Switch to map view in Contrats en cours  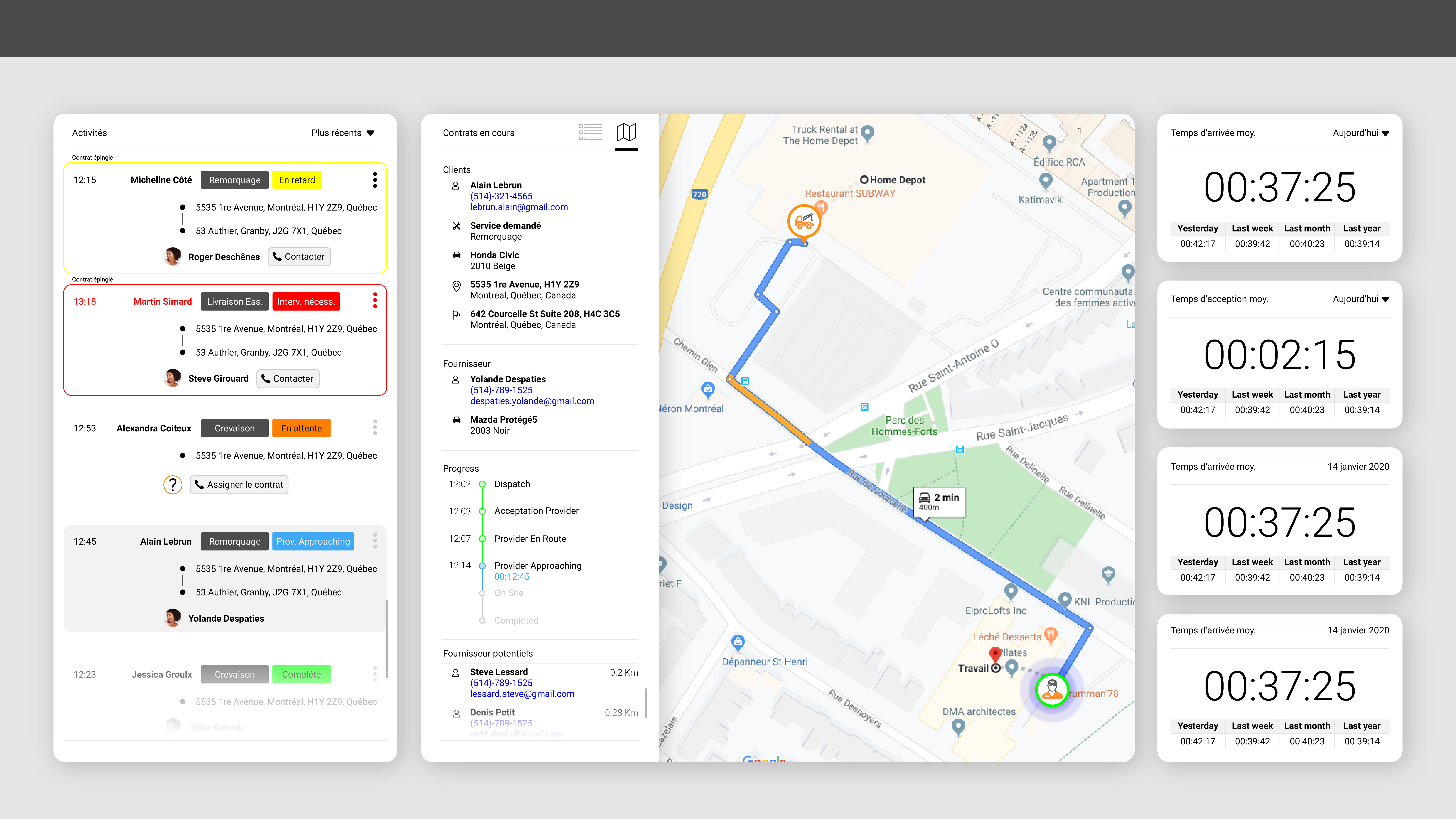point(626,132)
